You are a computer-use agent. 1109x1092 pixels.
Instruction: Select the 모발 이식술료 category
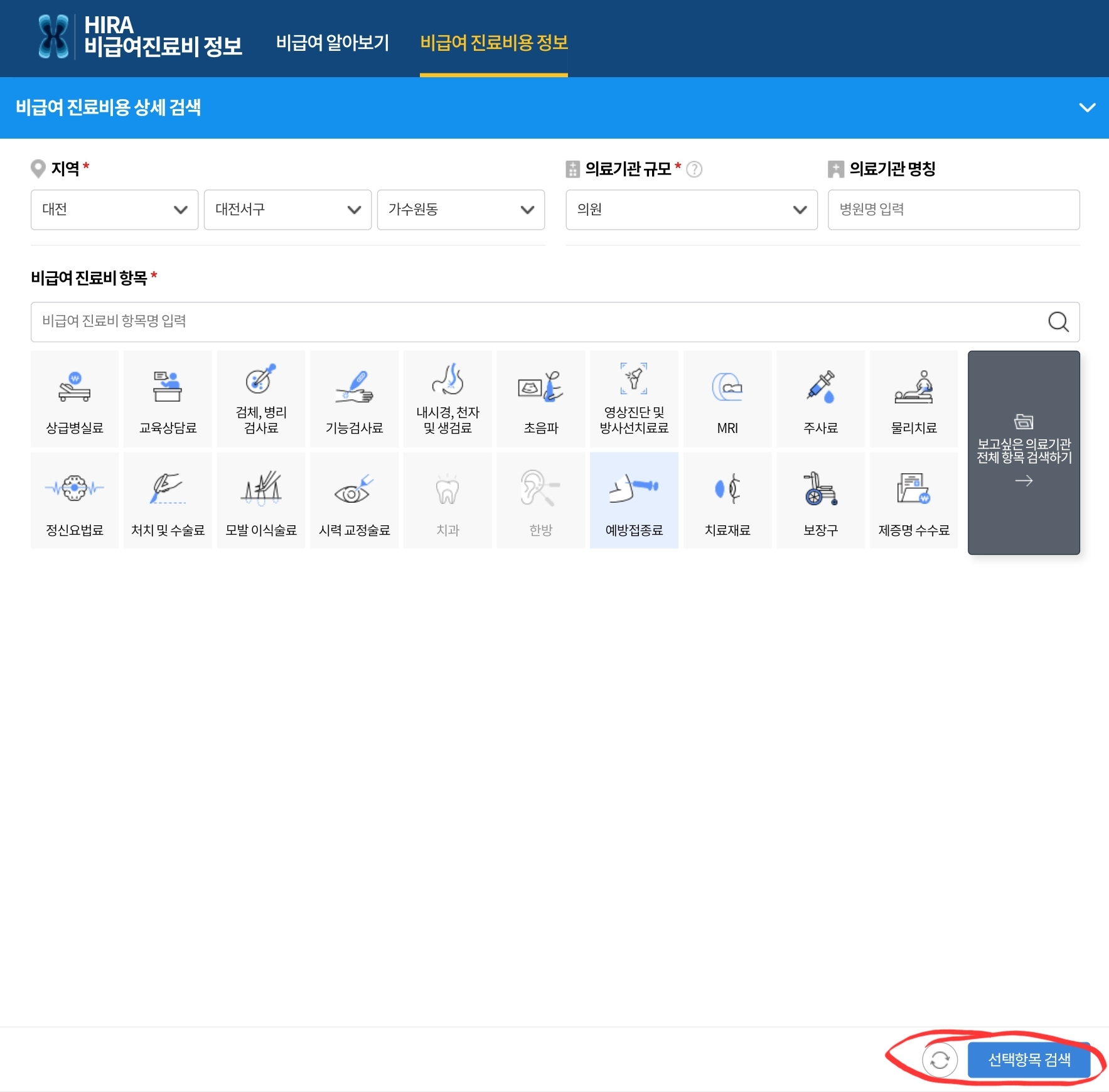coord(261,501)
